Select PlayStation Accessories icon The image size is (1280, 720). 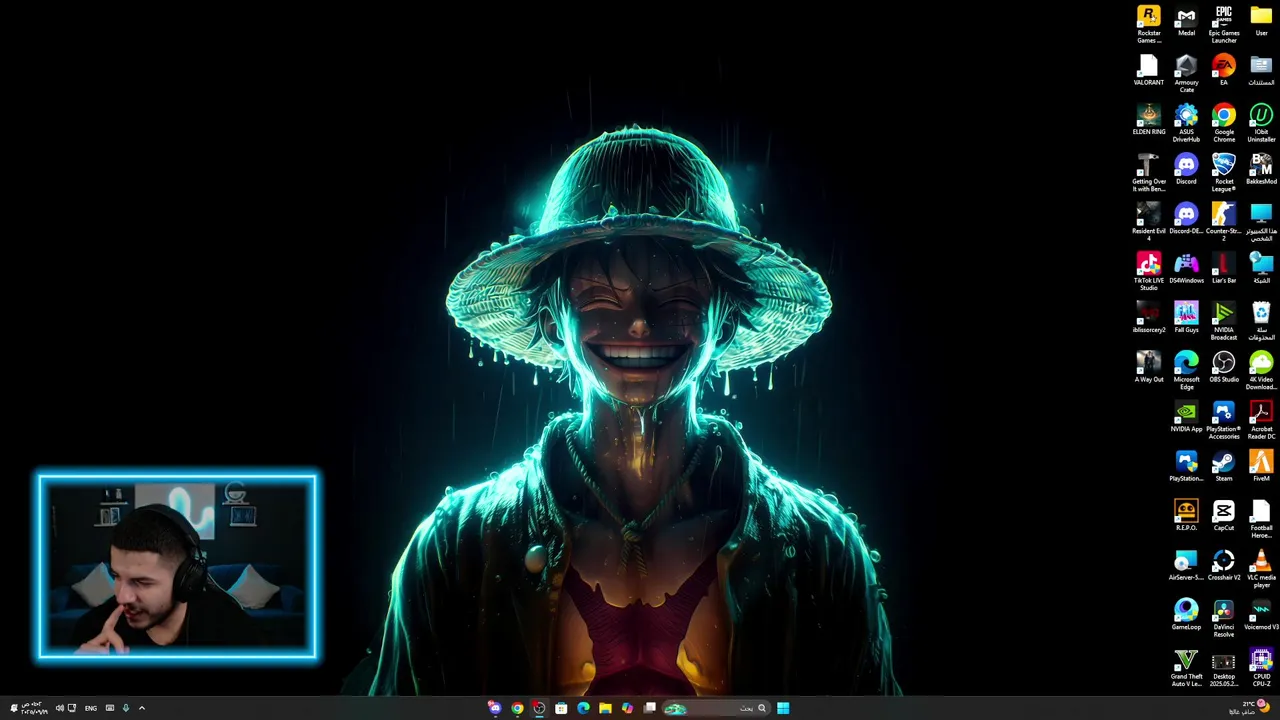[x=1224, y=420]
